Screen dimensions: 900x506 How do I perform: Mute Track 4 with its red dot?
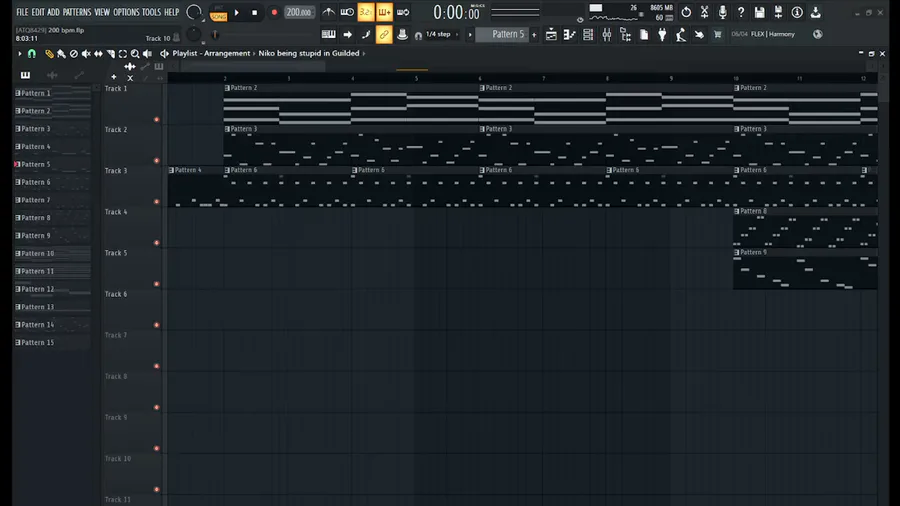point(156,243)
